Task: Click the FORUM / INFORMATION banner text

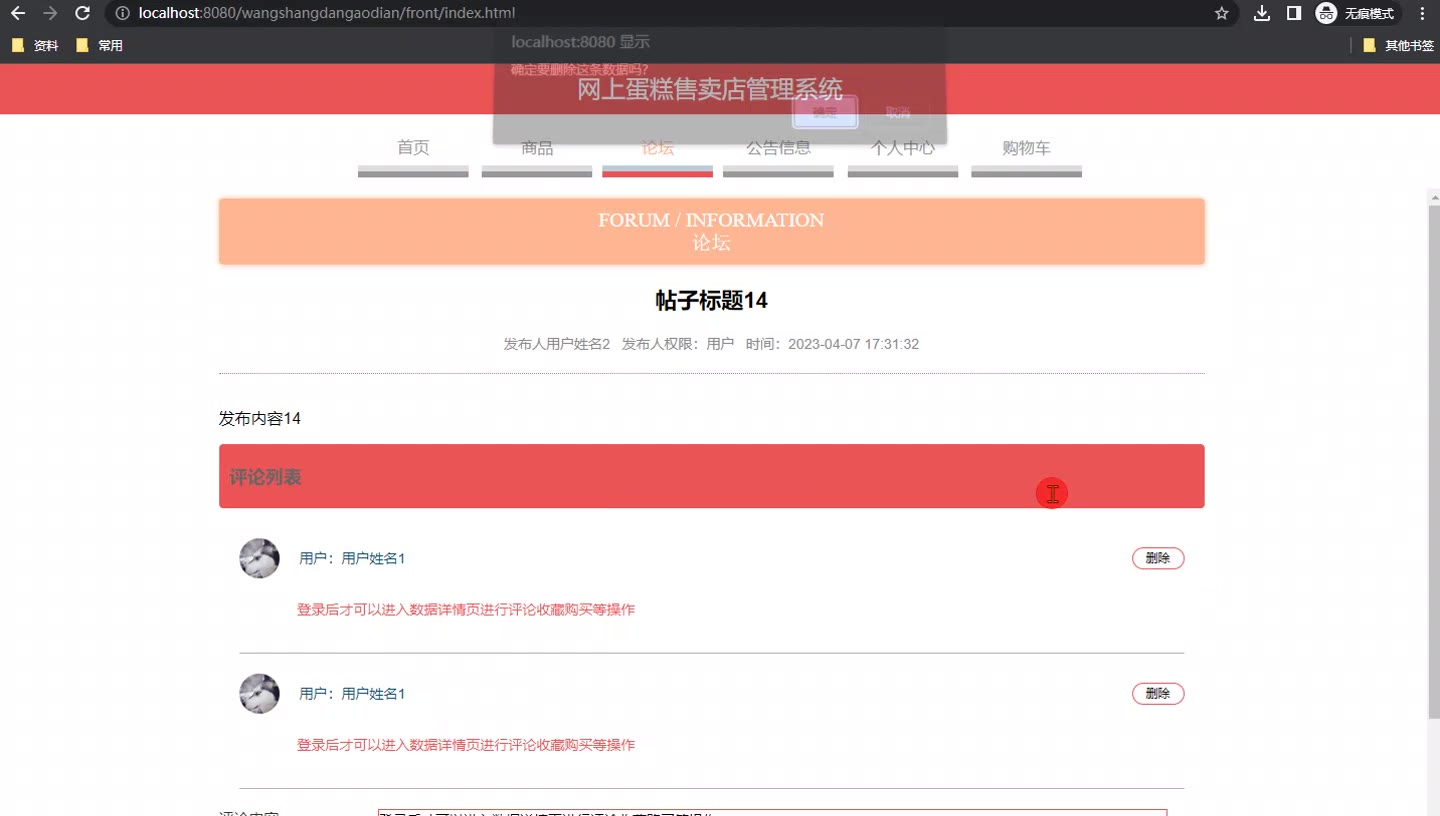Action: [x=711, y=220]
